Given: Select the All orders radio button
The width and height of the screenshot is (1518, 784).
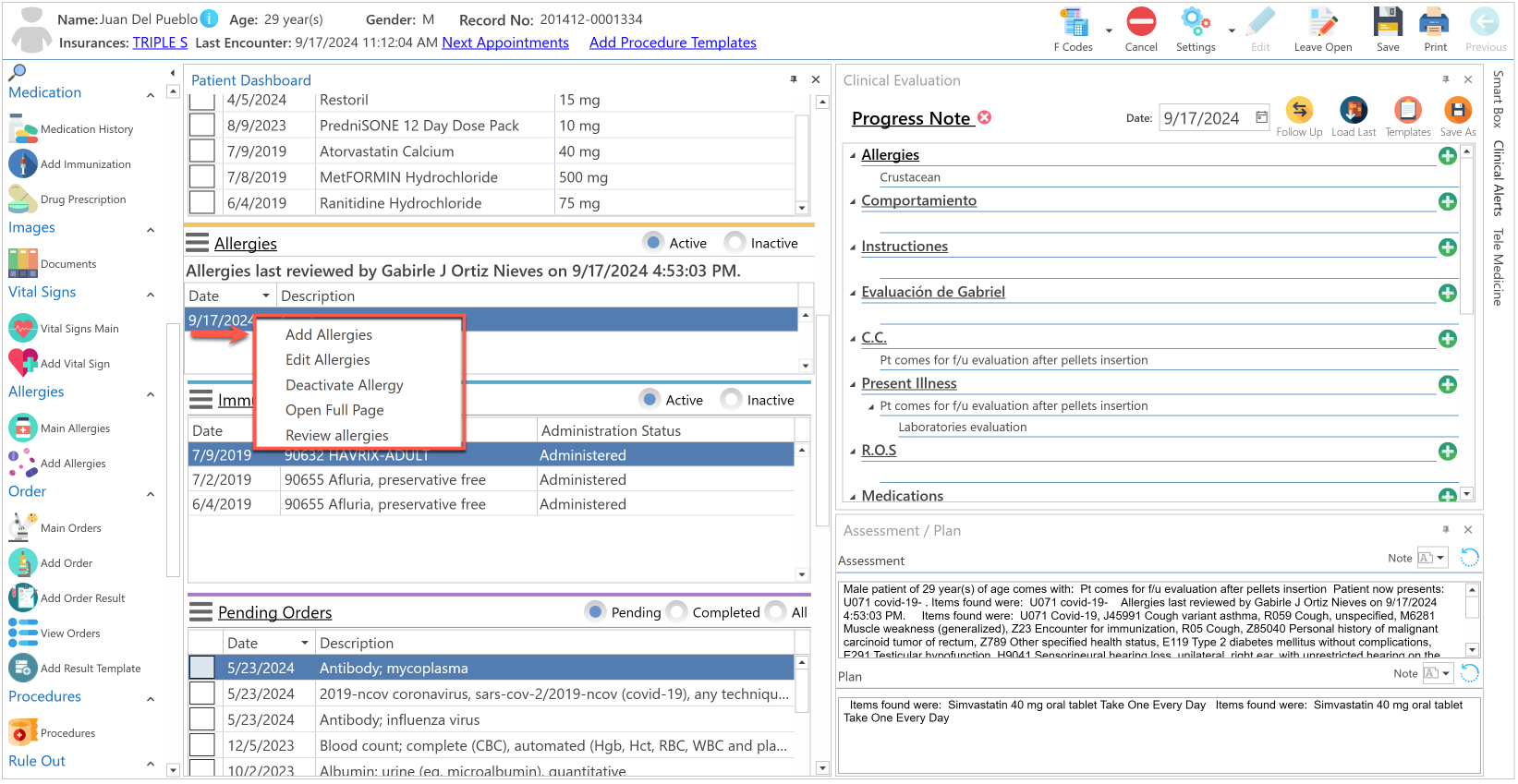Looking at the screenshot, I should (776, 611).
